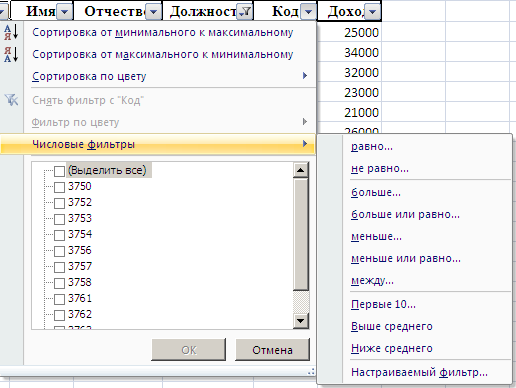
Task: Check the 3750 value checkbox
Action: 59,187
